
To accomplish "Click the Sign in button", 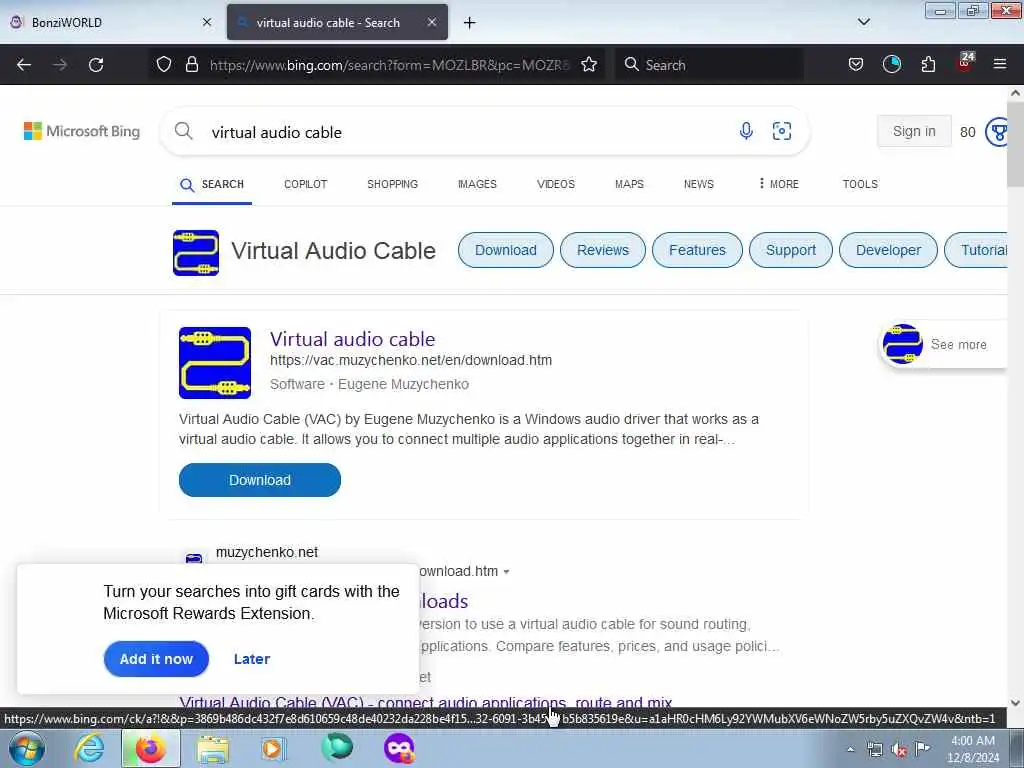I will click(914, 131).
